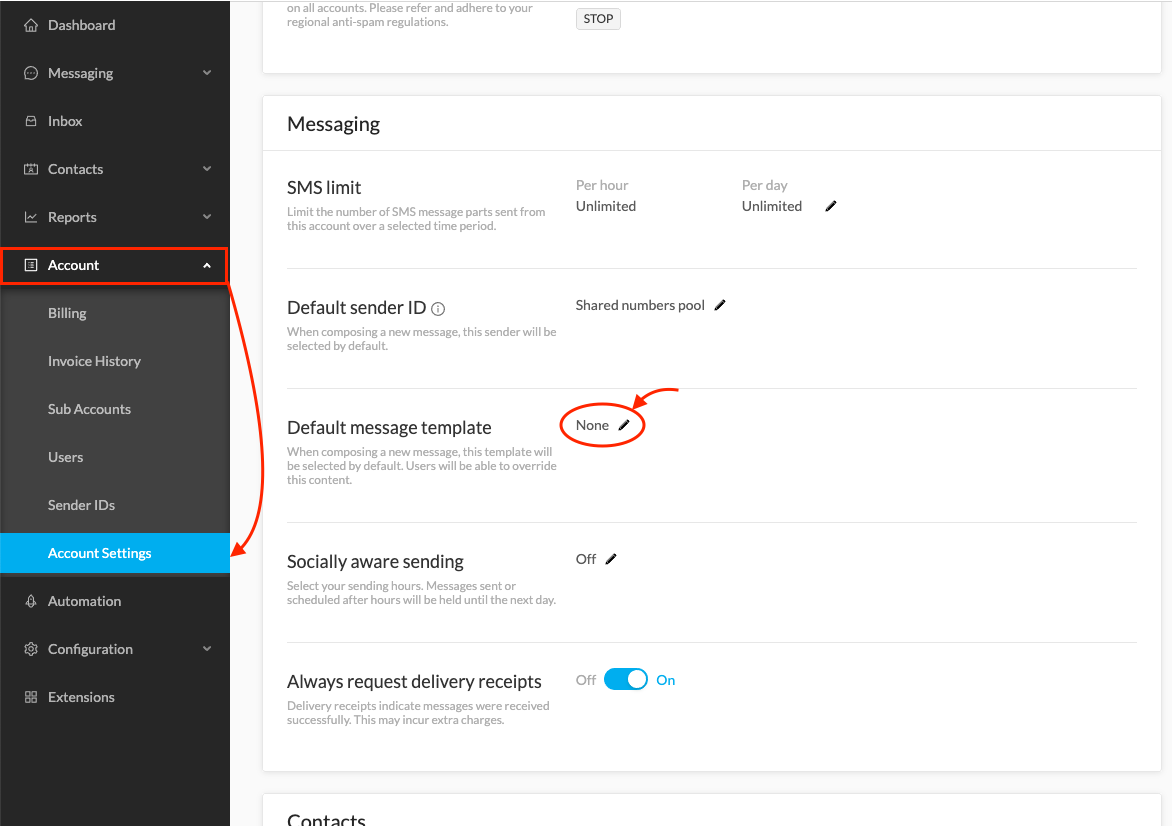Open the Billing page

click(x=67, y=312)
